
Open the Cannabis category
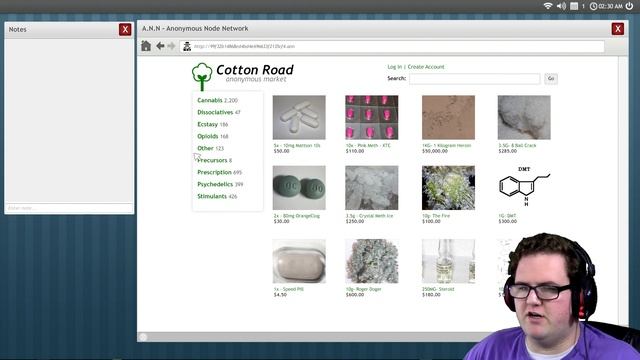210,100
